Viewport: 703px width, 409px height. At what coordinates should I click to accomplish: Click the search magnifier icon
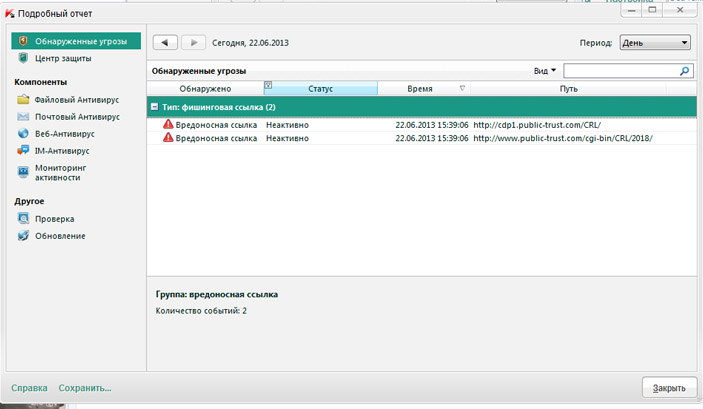pos(685,71)
